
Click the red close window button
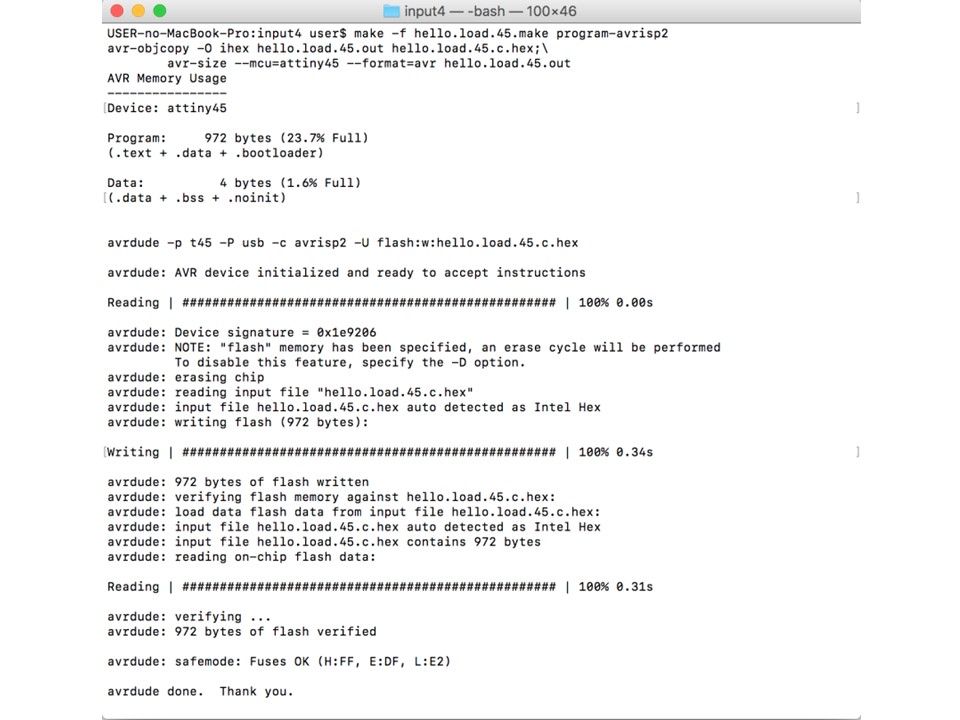click(x=117, y=10)
